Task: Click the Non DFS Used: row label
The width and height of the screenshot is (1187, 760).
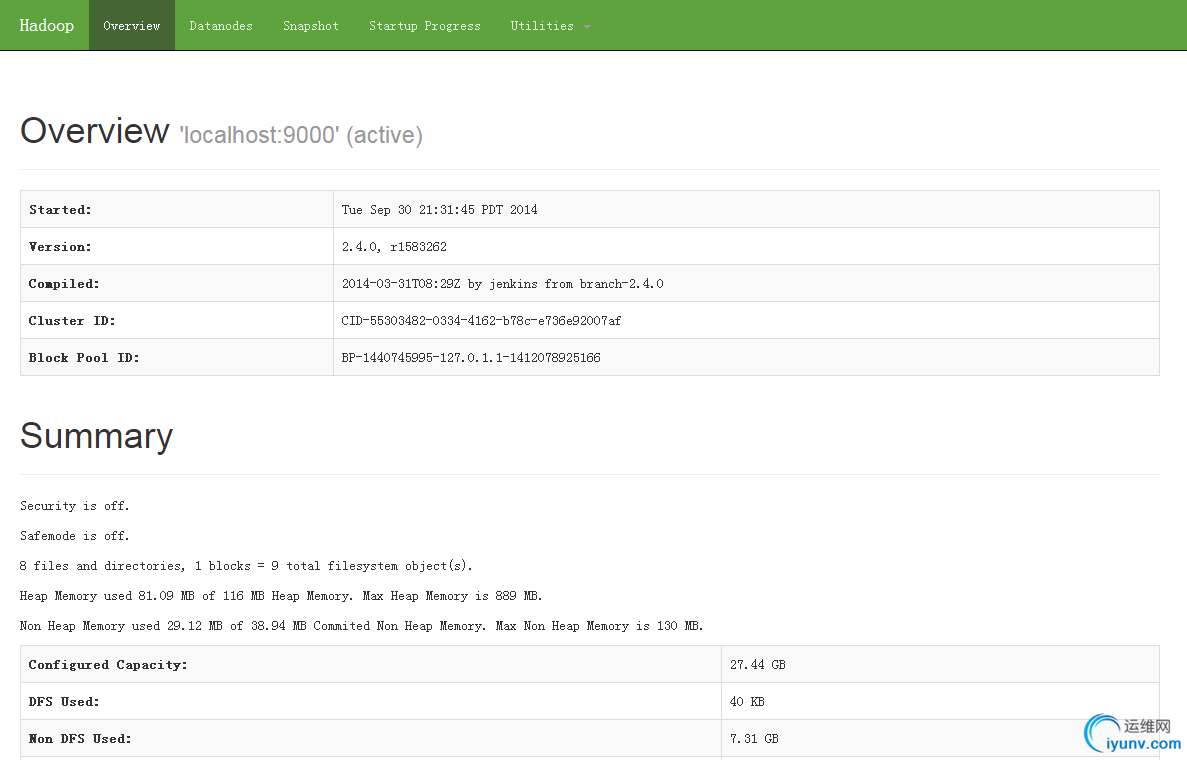Action: 80,739
